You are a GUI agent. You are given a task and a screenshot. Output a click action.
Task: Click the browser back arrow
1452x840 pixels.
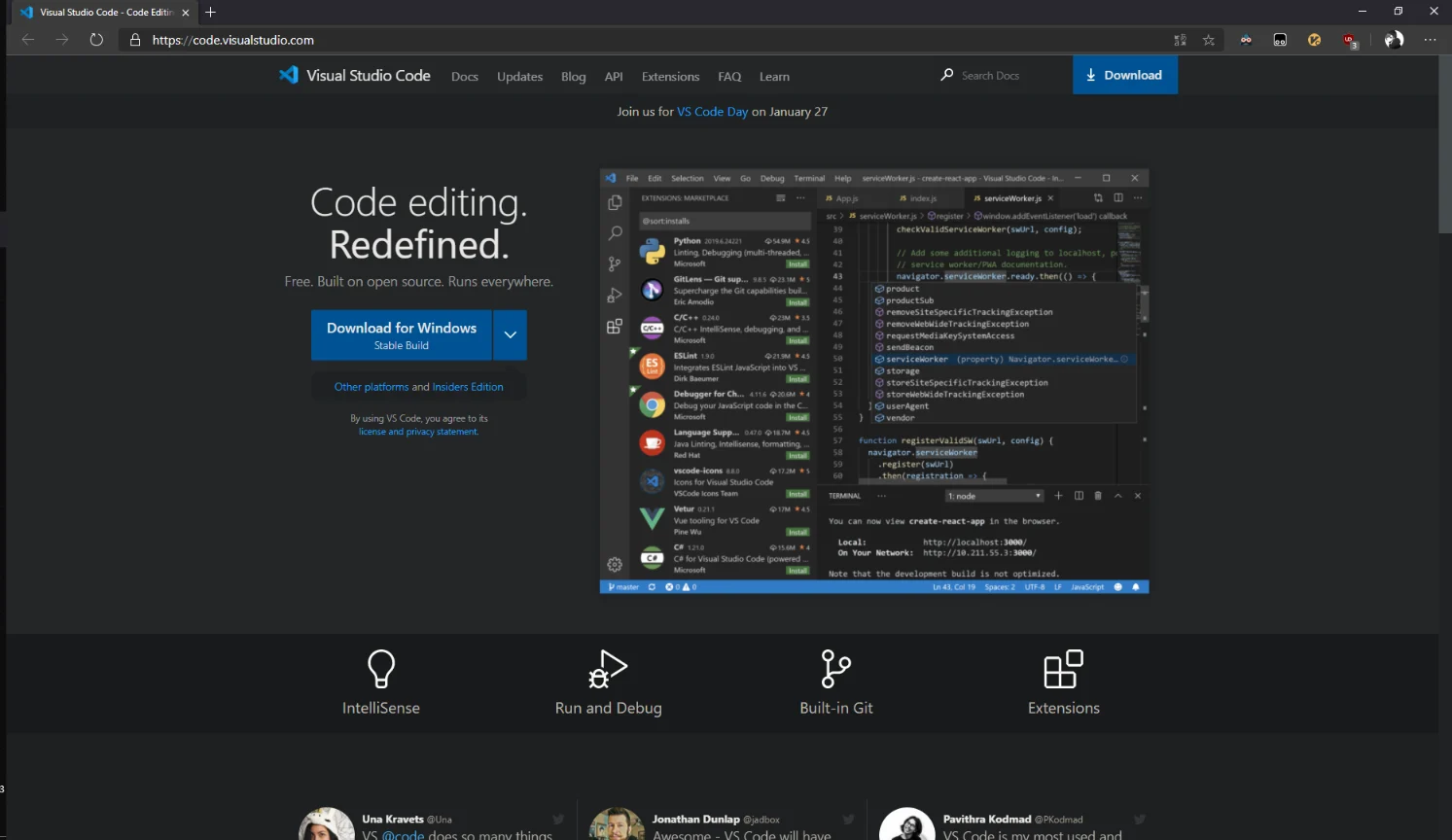coord(28,40)
